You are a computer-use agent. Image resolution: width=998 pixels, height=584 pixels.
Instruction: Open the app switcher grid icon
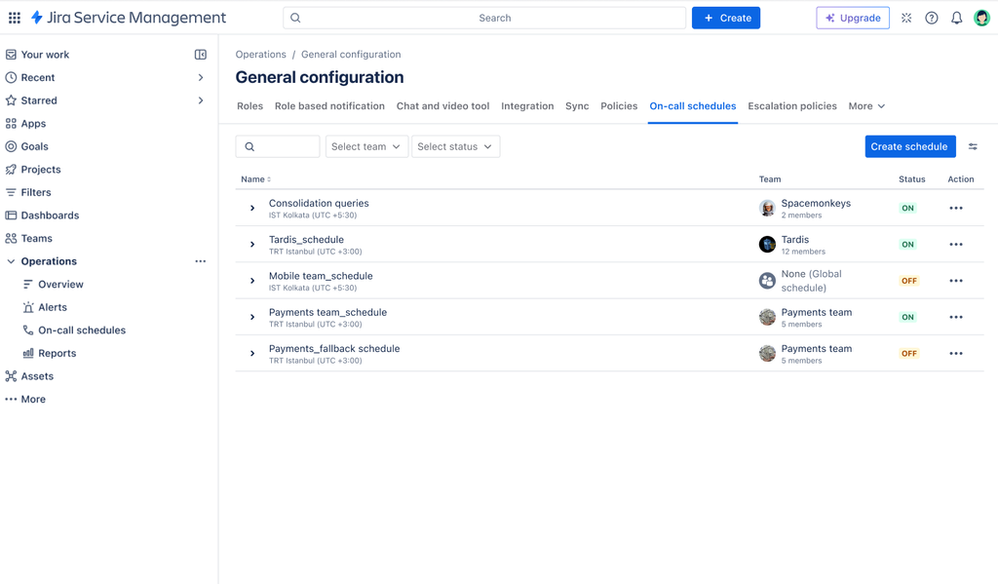tap(14, 18)
